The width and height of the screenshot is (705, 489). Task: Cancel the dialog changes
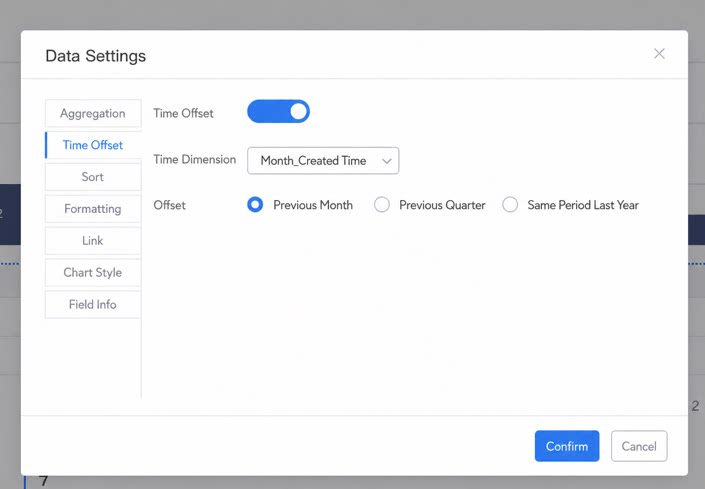[x=639, y=446]
